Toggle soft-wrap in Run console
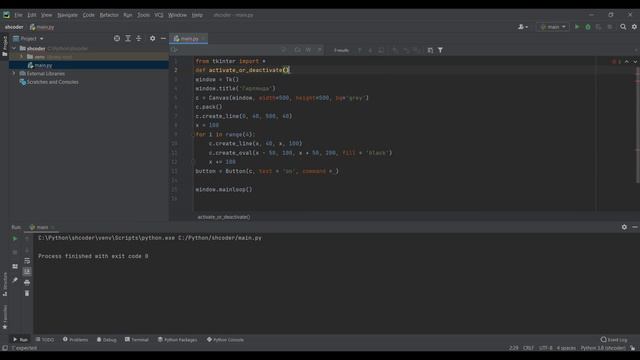 [x=27, y=260]
